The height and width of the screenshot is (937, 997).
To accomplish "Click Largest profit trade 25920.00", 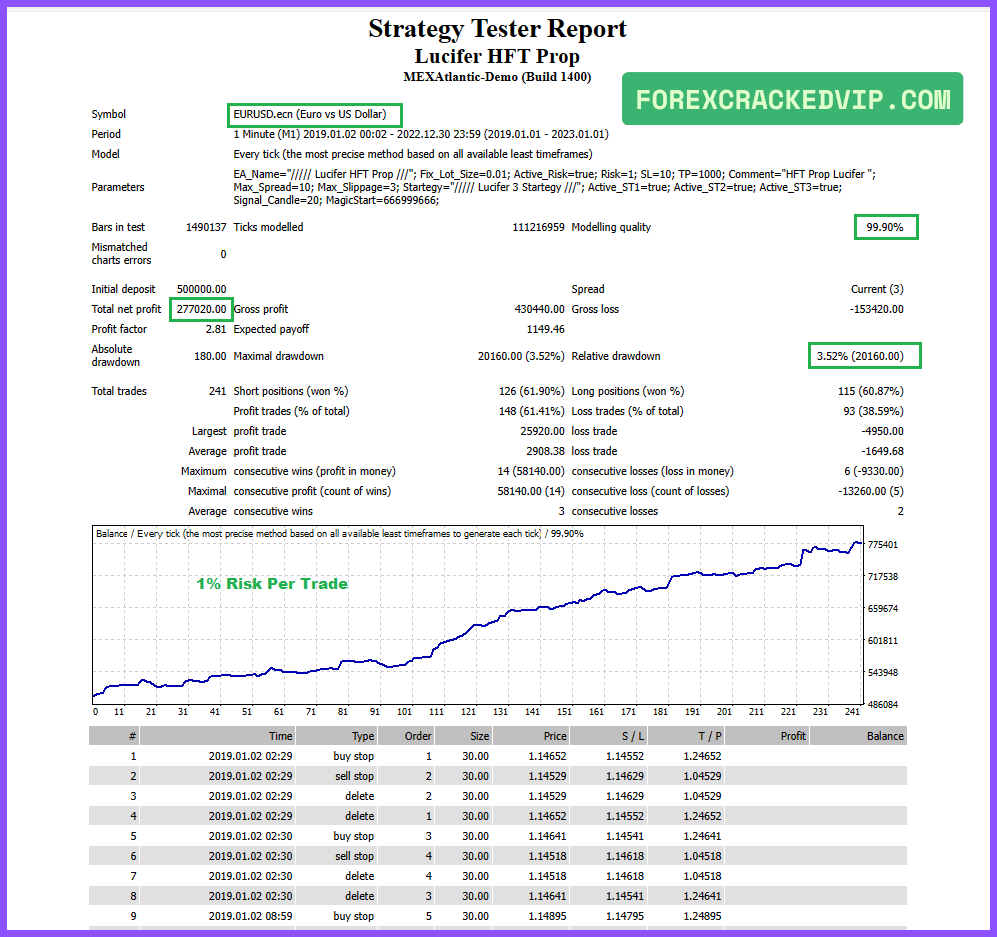I will [542, 431].
